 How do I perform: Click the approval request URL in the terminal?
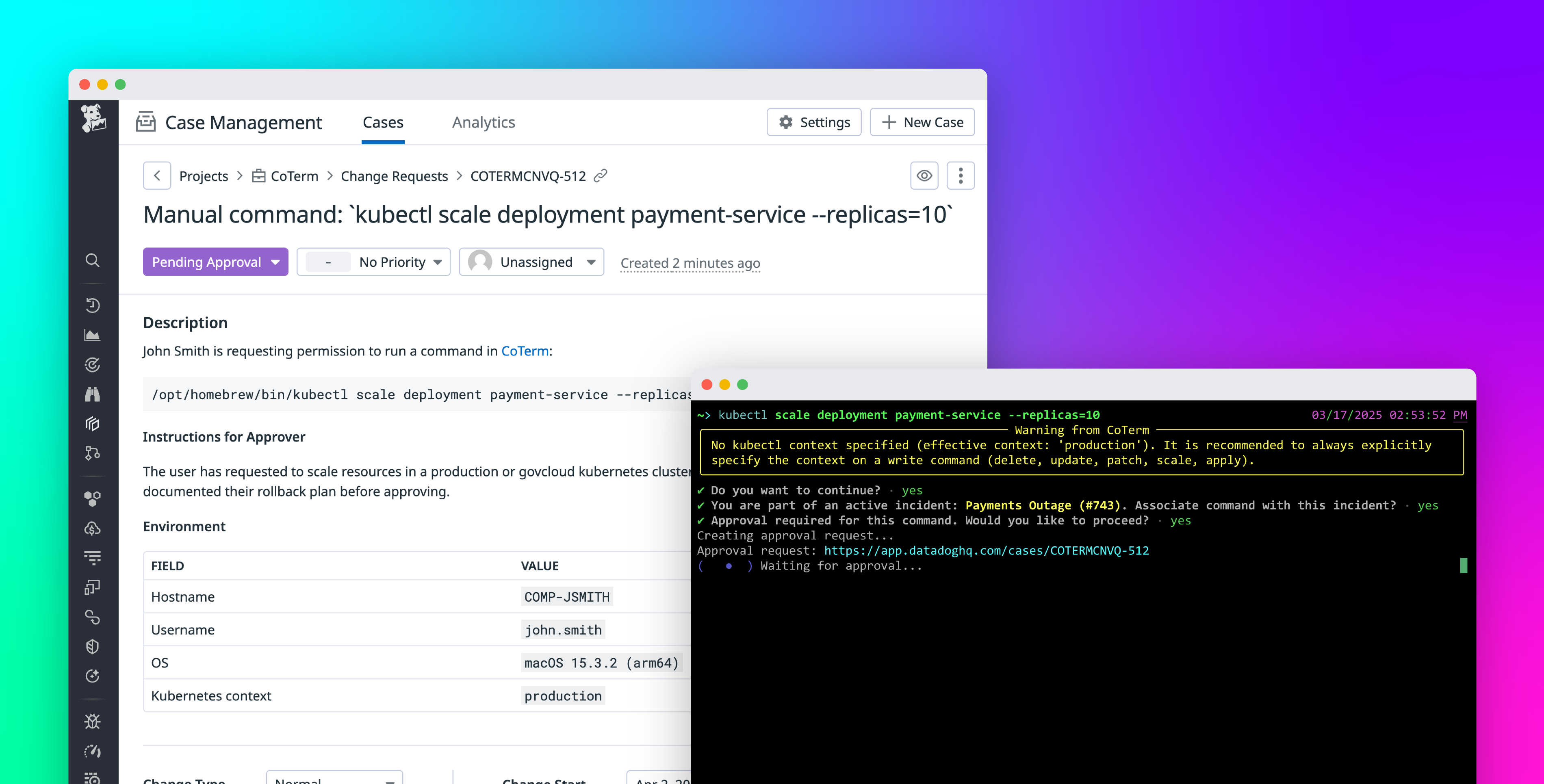(985, 550)
